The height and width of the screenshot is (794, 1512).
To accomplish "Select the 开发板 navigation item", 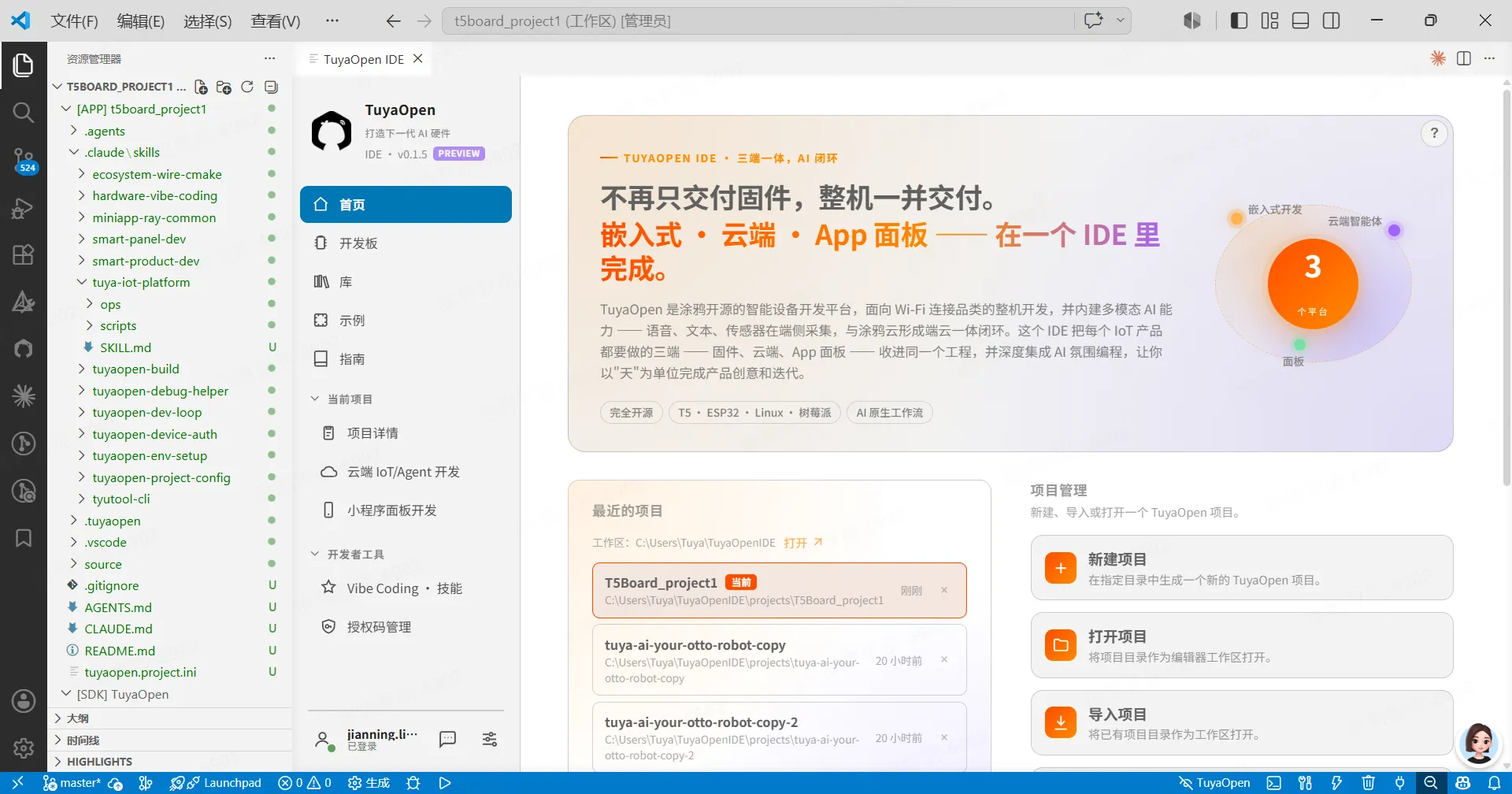I will [406, 243].
